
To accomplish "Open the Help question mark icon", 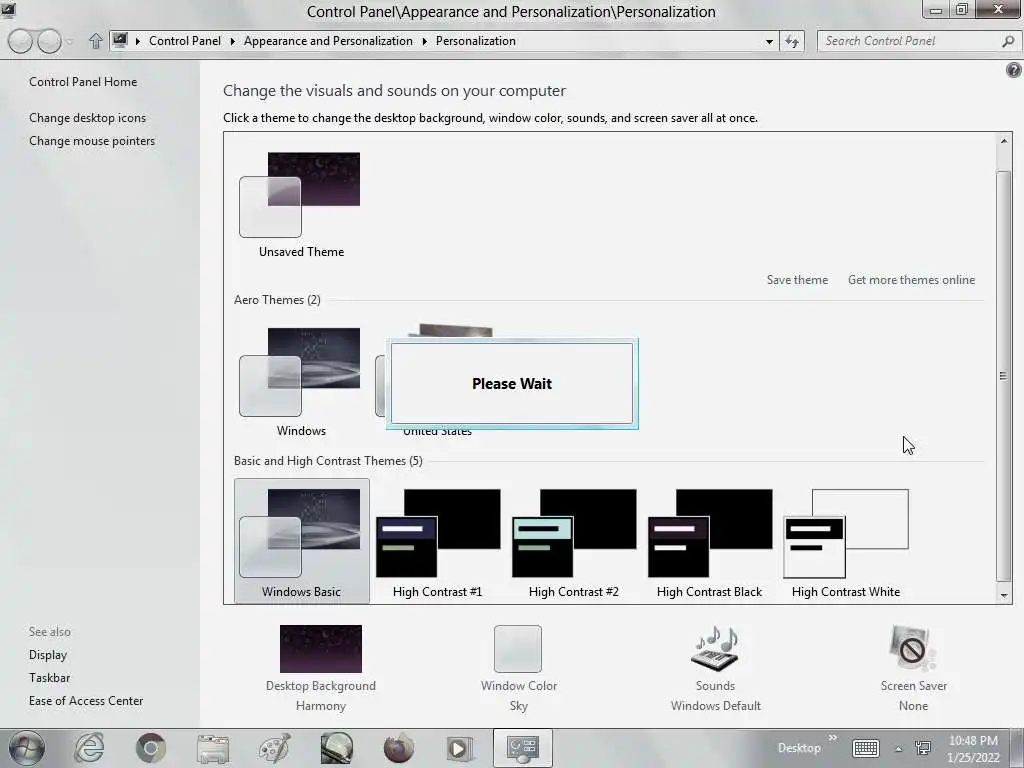I will point(1014,70).
